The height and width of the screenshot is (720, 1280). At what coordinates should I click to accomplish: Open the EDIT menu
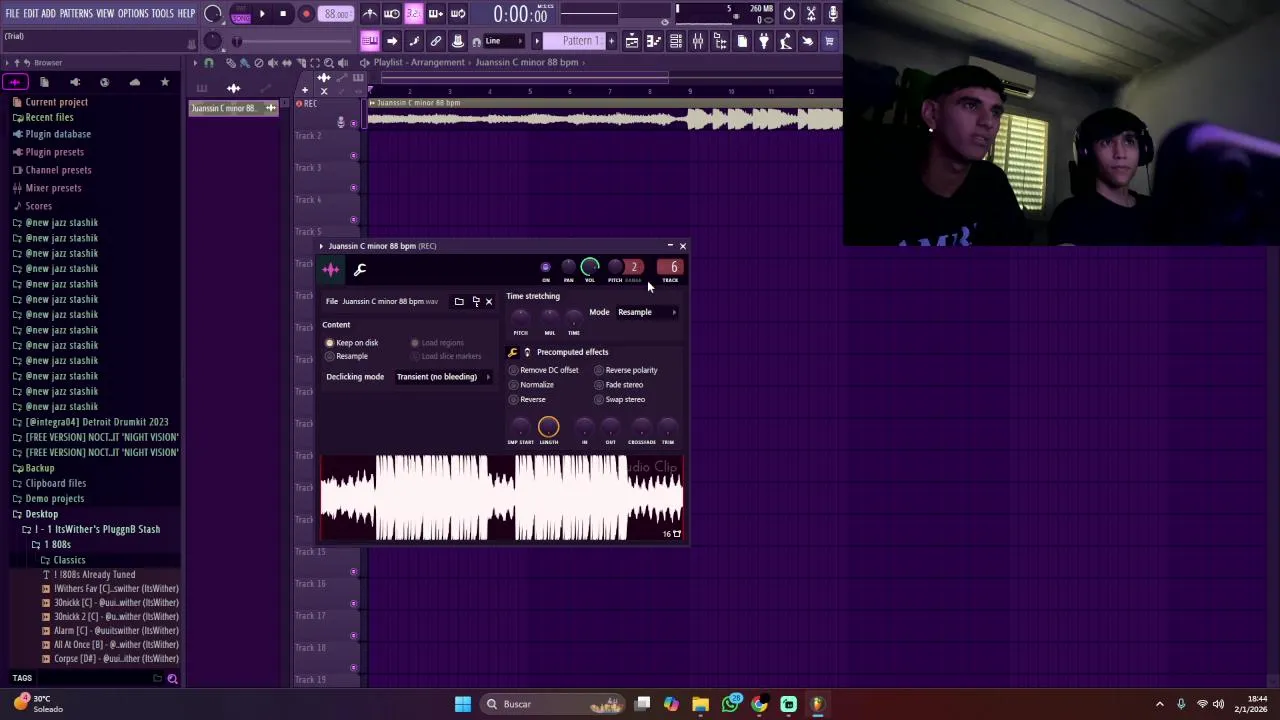coord(31,13)
